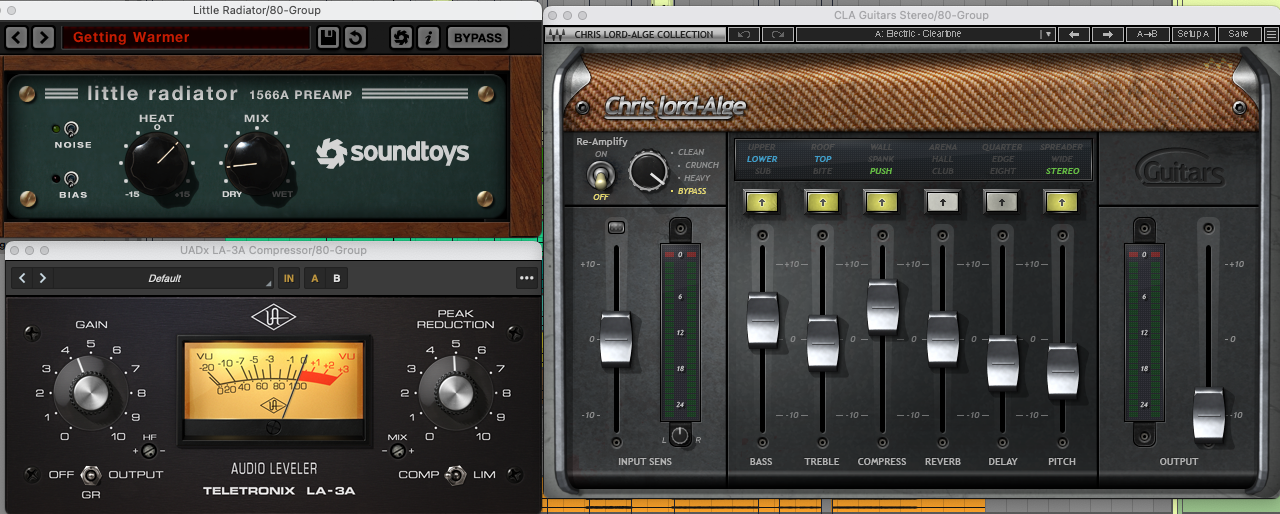Open the LA-3A three-dot options menu
Image resolution: width=1280 pixels, height=514 pixels.
(526, 278)
